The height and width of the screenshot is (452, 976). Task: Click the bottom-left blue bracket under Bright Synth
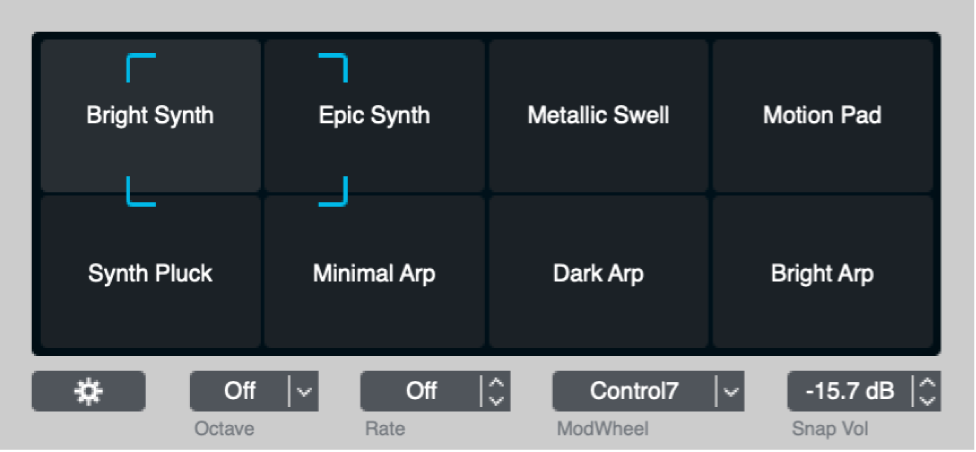pyautogui.click(x=138, y=195)
